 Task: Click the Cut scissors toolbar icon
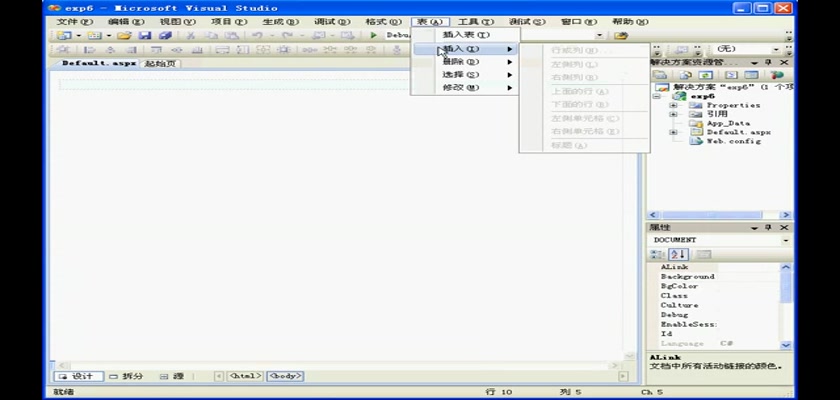pyautogui.click(x=190, y=35)
